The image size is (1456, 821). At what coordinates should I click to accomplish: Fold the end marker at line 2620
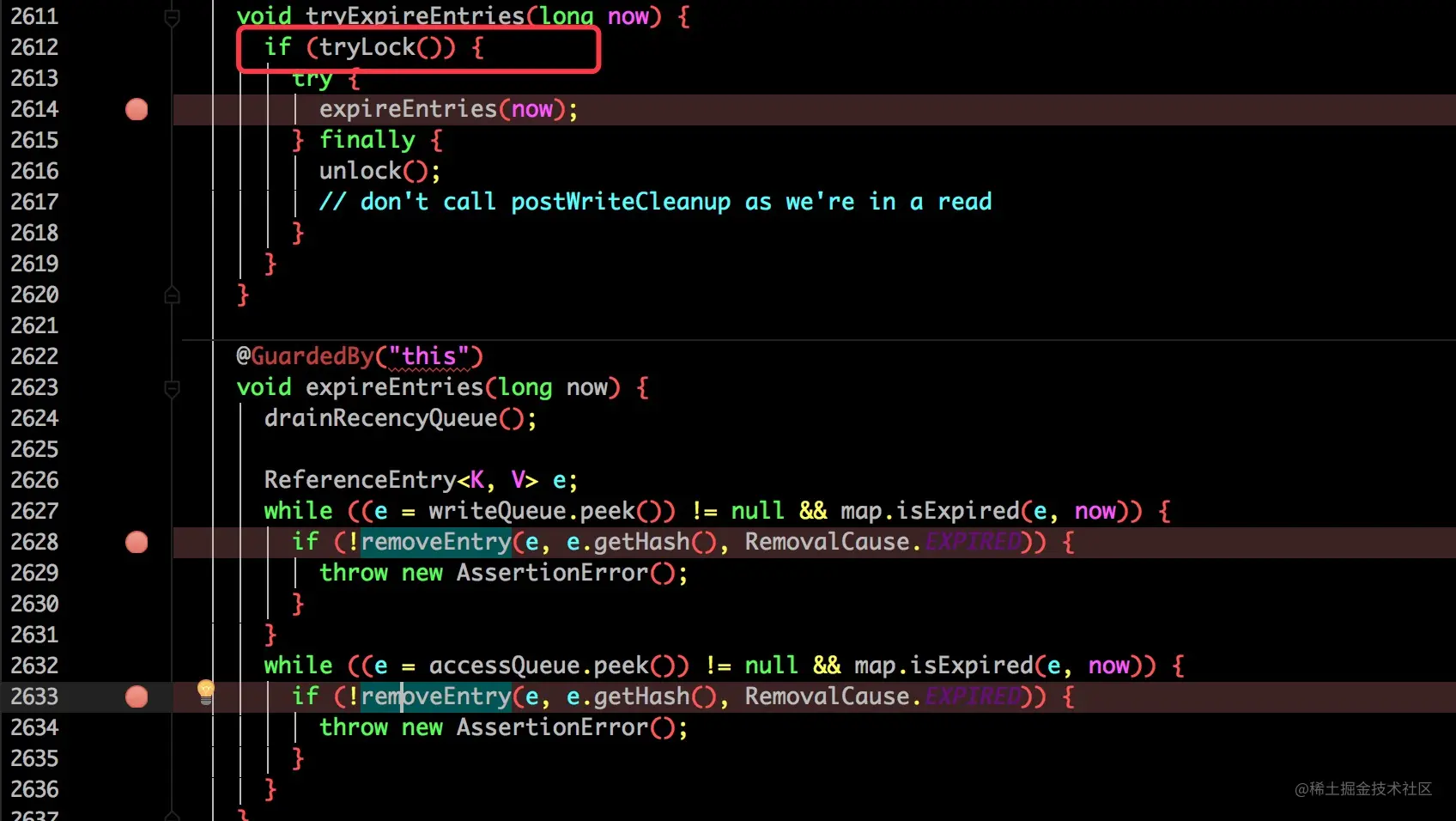click(x=172, y=295)
